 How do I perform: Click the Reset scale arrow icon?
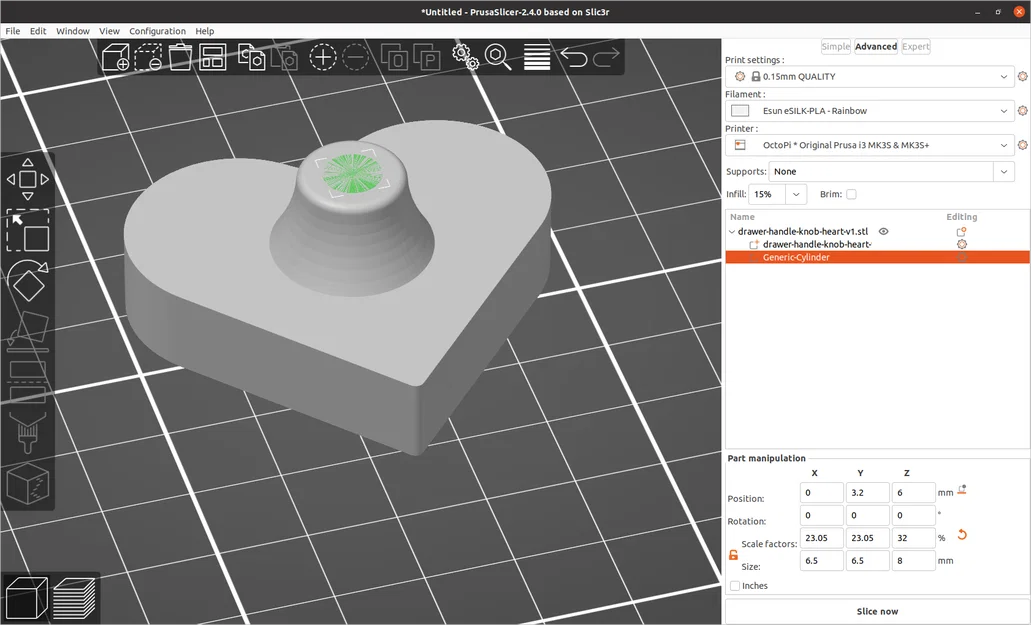click(962, 535)
